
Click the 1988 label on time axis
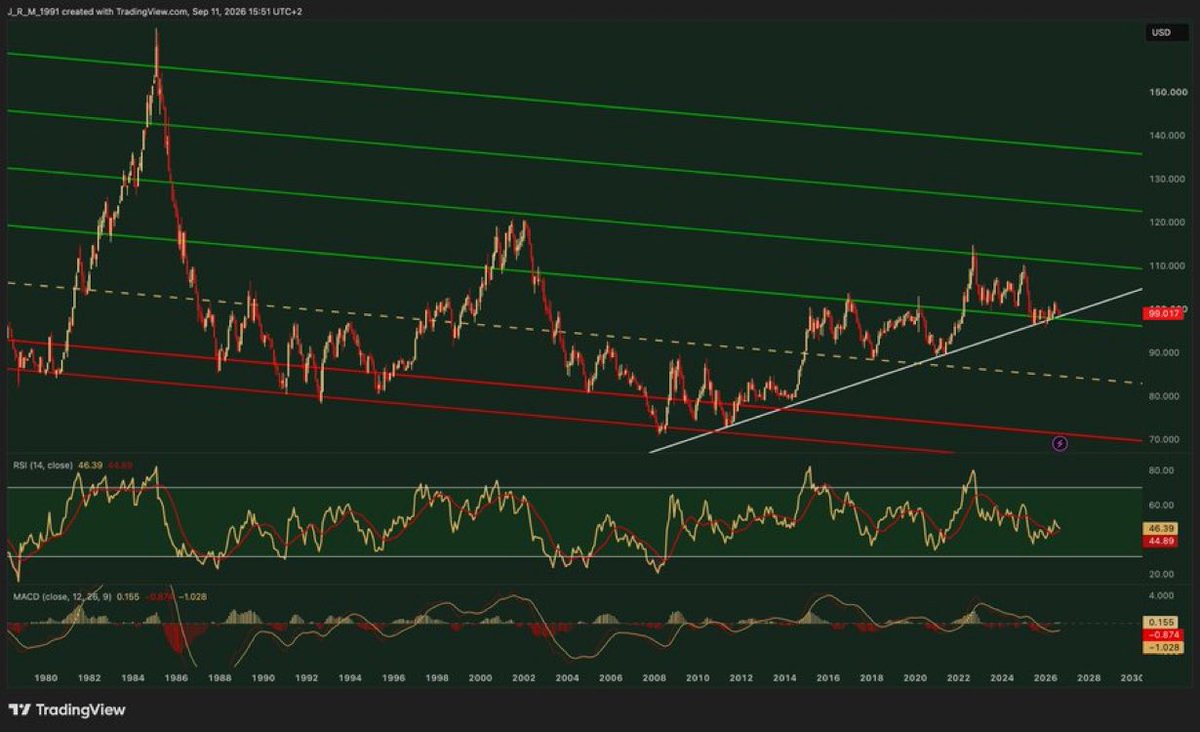[220, 677]
